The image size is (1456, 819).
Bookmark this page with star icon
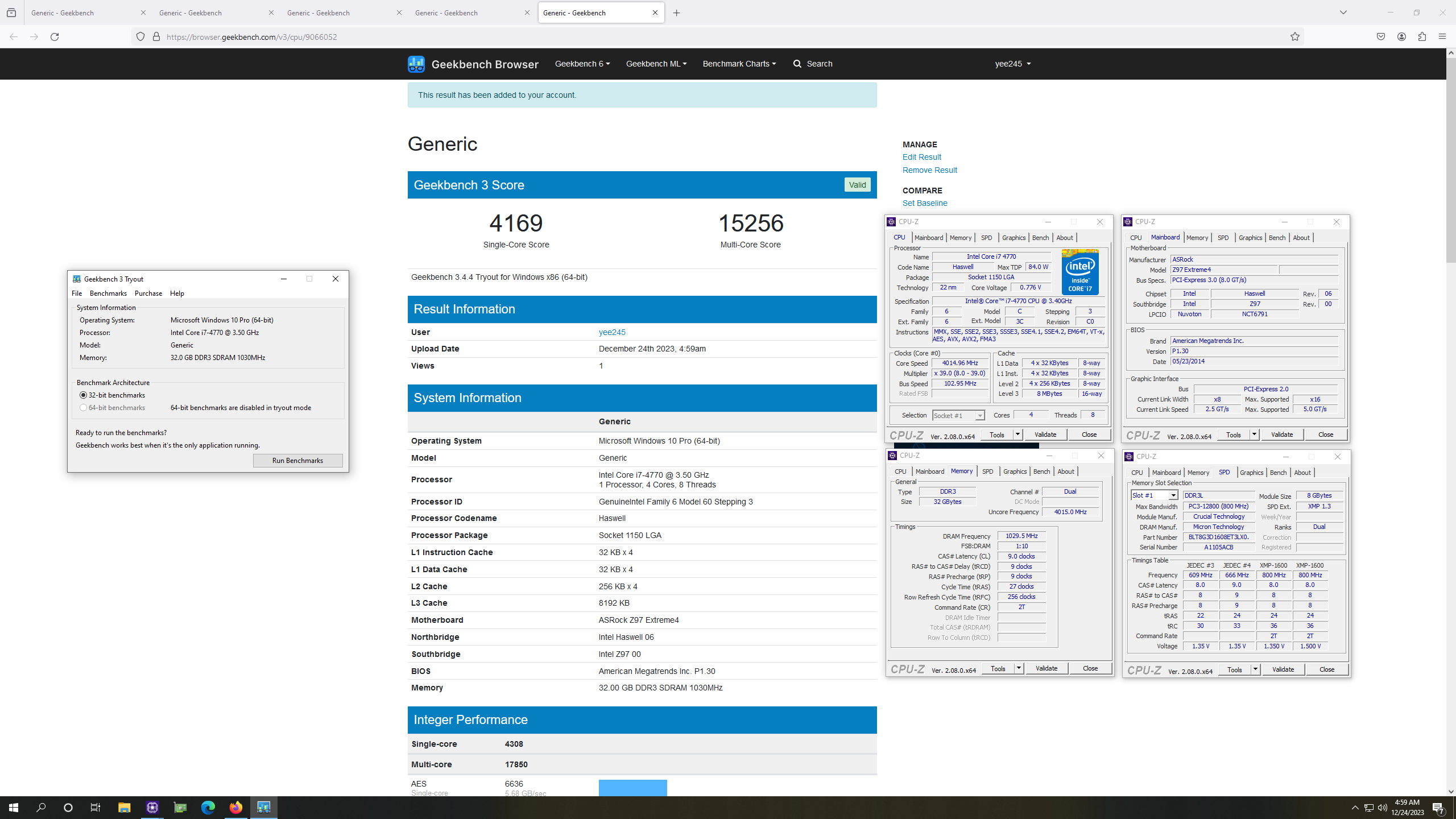(1295, 37)
